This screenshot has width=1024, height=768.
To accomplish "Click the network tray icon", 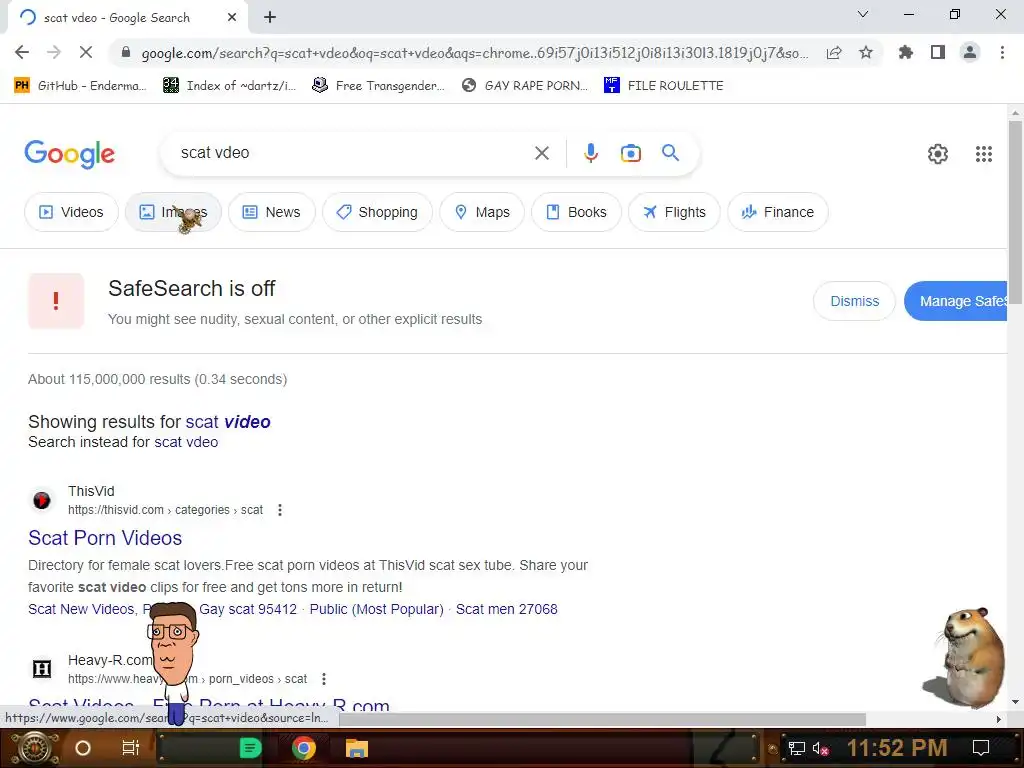I will pos(797,748).
